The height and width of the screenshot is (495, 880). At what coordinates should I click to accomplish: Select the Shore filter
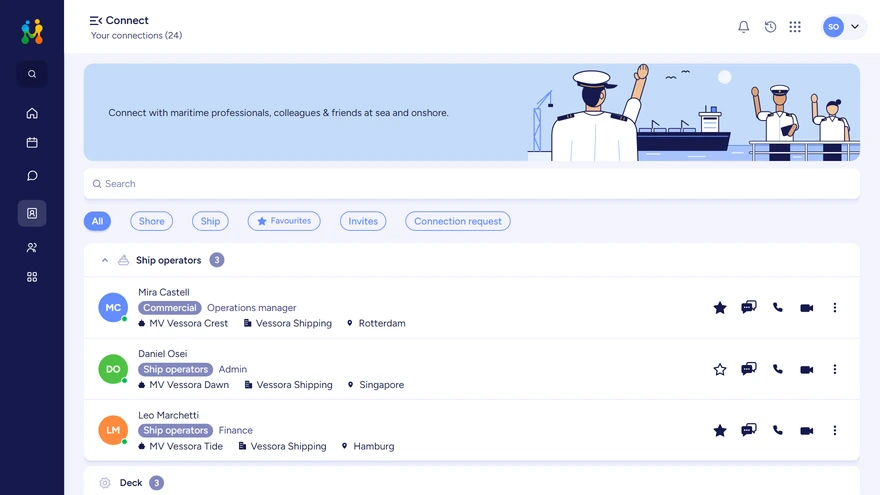click(152, 221)
